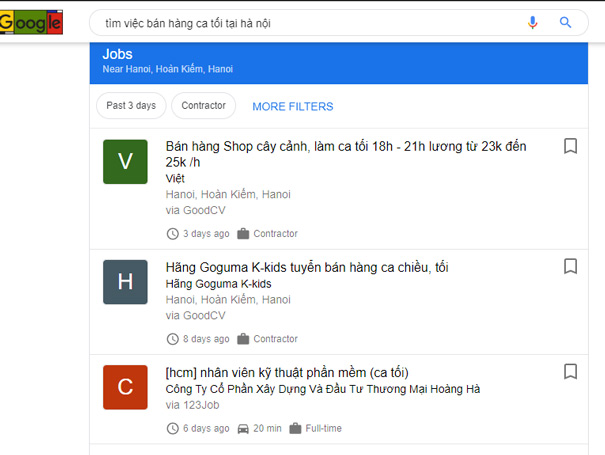Apply the Contractor filter chip
Image resolution: width=605 pixels, height=455 pixels.
tap(203, 105)
